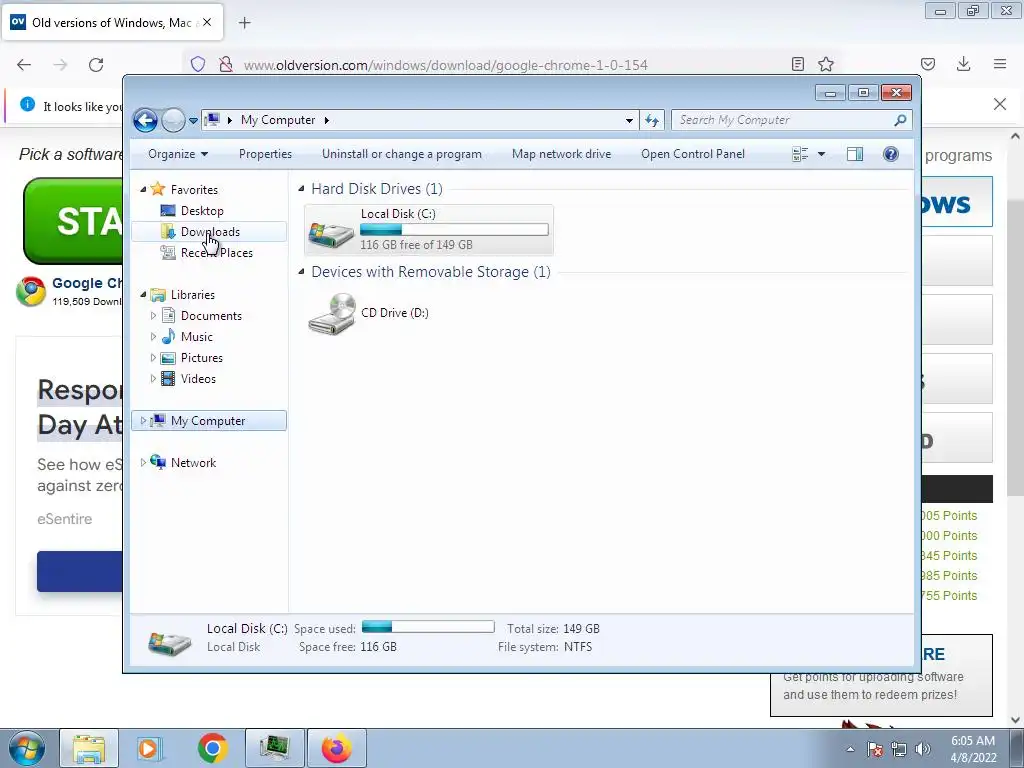1024x768 pixels.
Task: Click My Computer breadcrumb in address bar
Action: coord(278,120)
